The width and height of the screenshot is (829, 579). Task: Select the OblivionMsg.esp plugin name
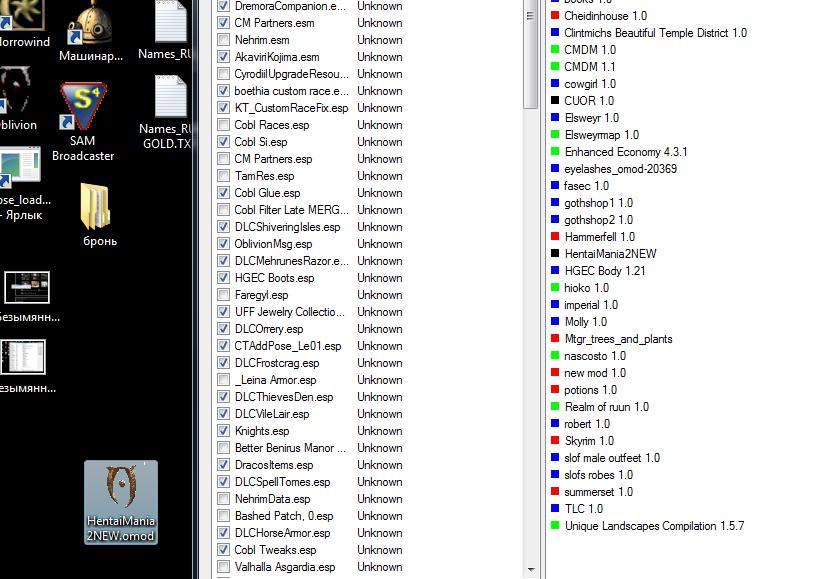pyautogui.click(x=273, y=244)
